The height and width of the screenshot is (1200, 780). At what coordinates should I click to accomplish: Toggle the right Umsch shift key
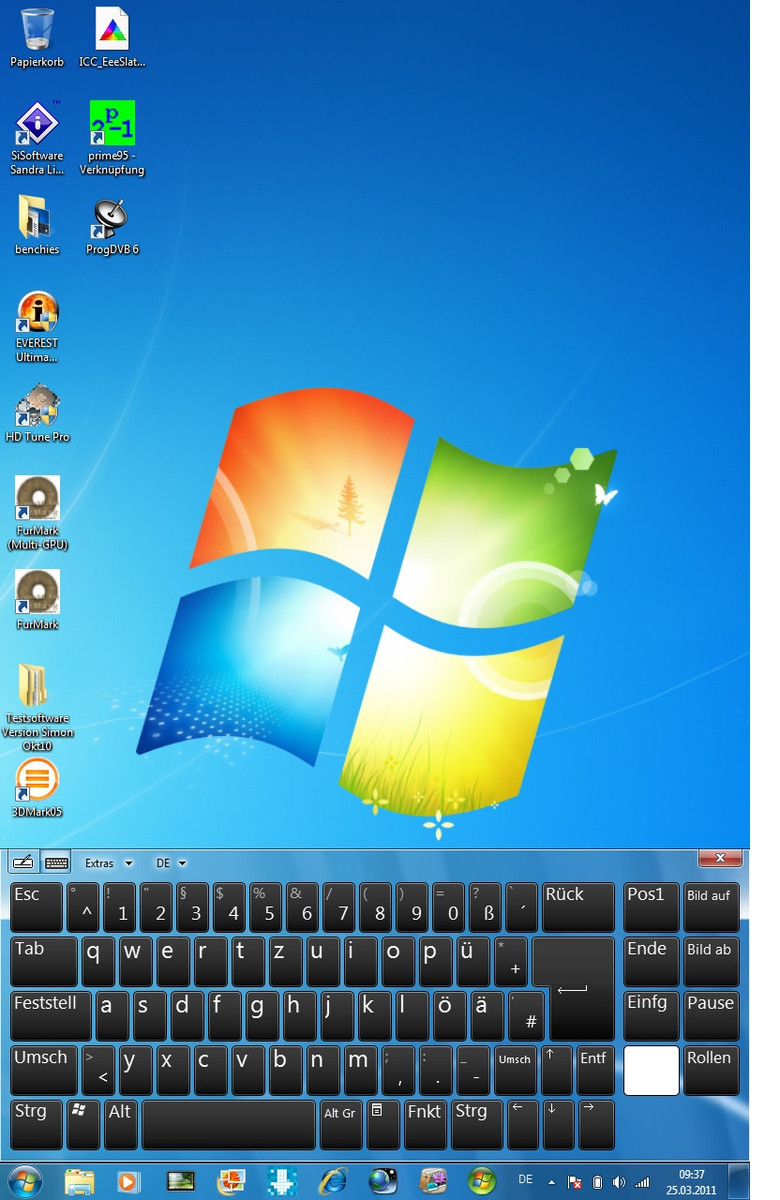516,1070
